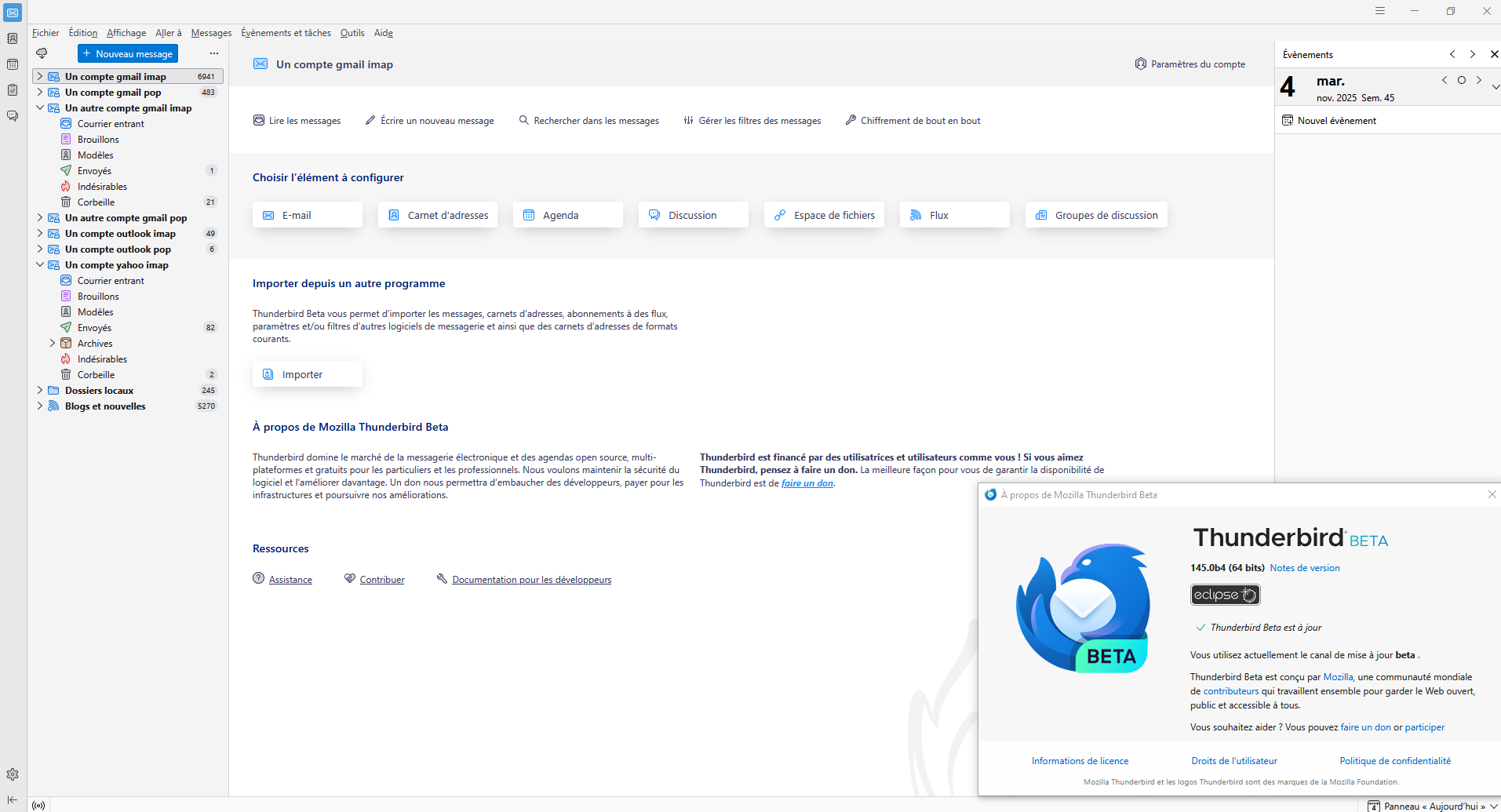Open Settings via the gear icon
This screenshot has width=1501, height=812.
13,774
